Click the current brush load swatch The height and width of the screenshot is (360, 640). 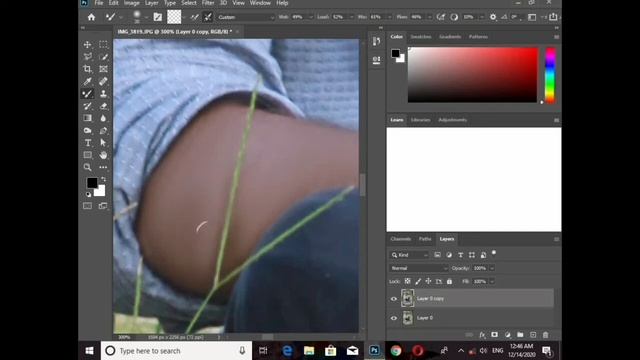[174, 17]
